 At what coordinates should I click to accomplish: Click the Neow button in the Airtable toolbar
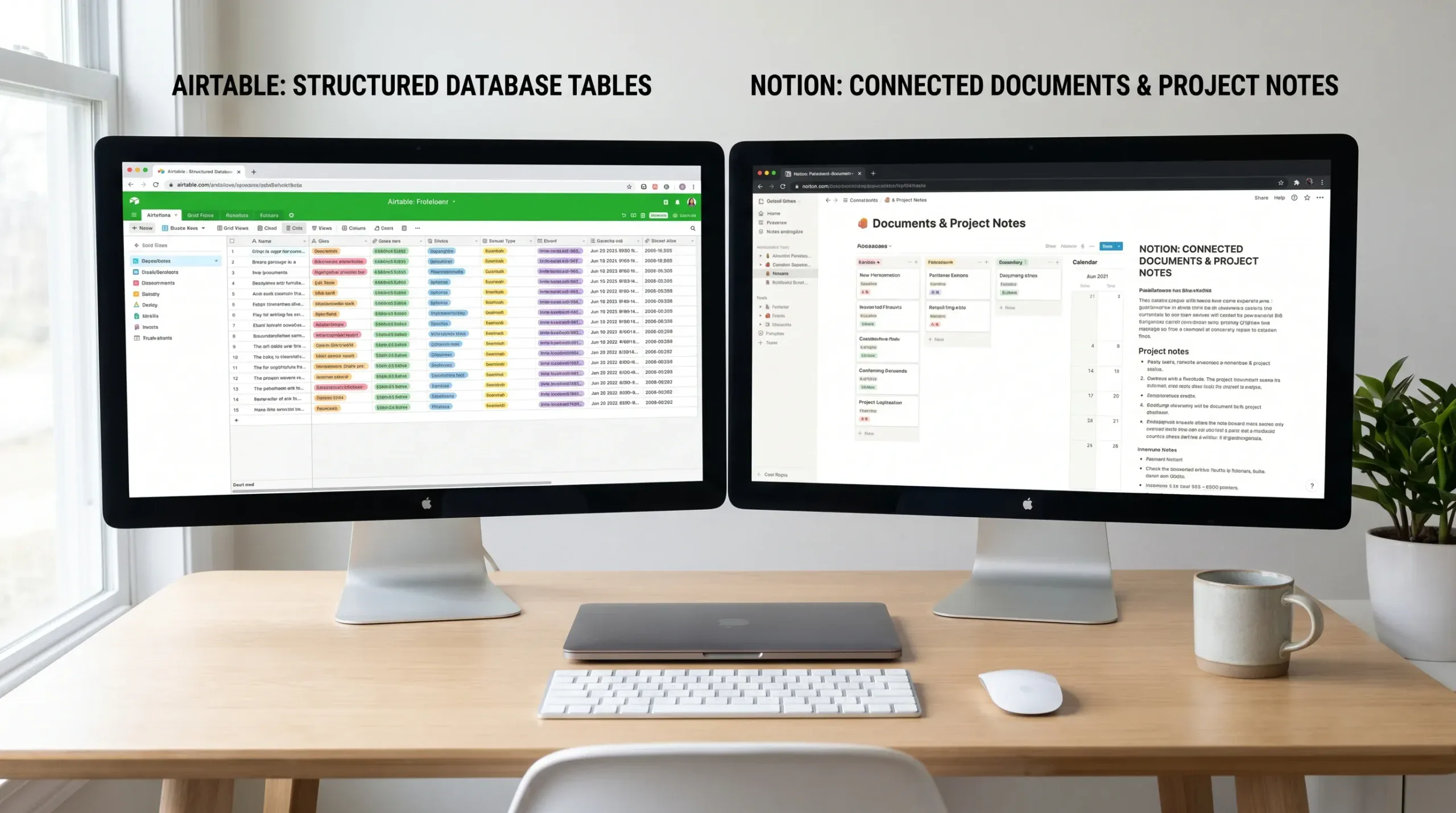click(142, 228)
